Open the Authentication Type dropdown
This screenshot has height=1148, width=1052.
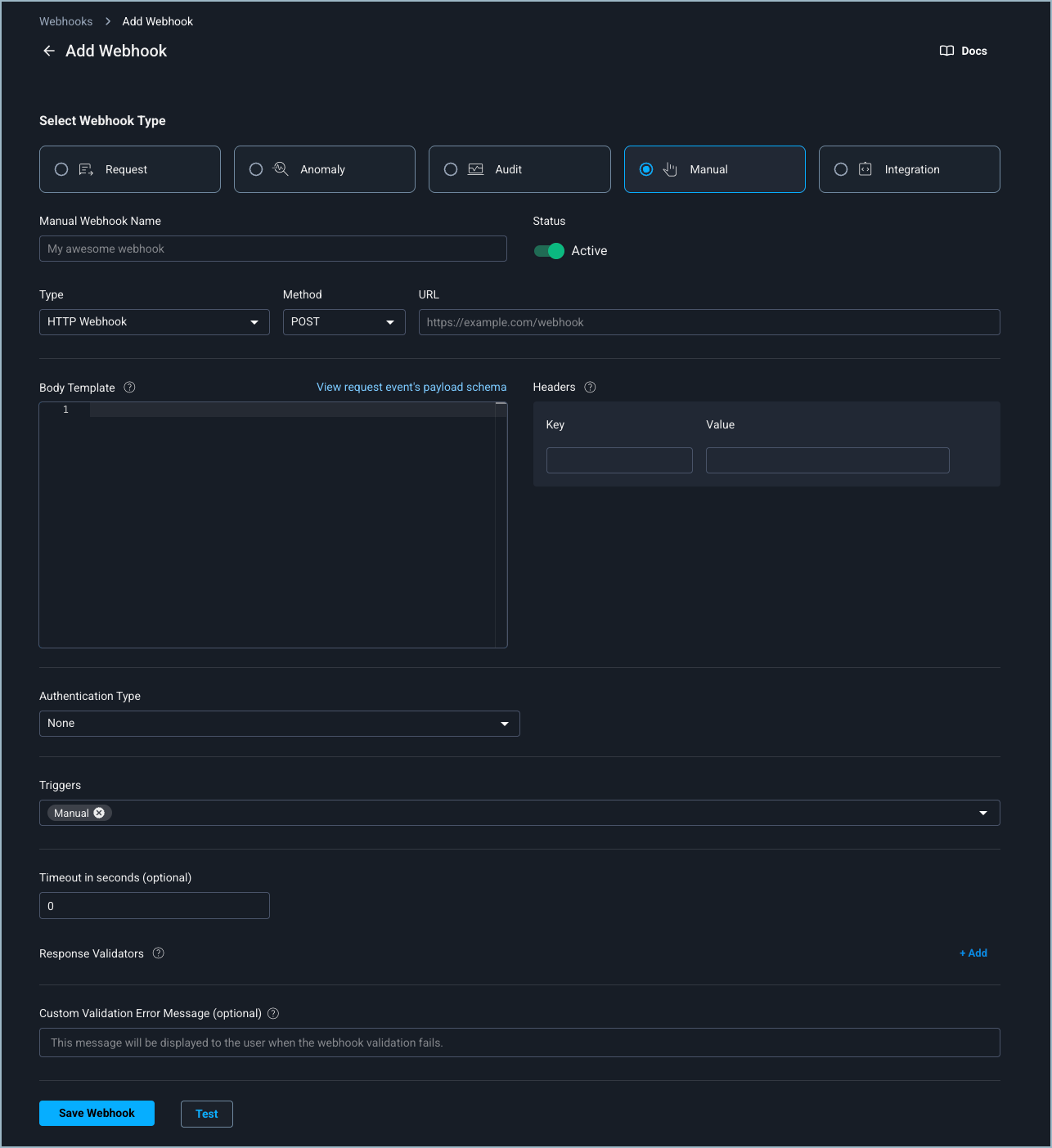279,724
